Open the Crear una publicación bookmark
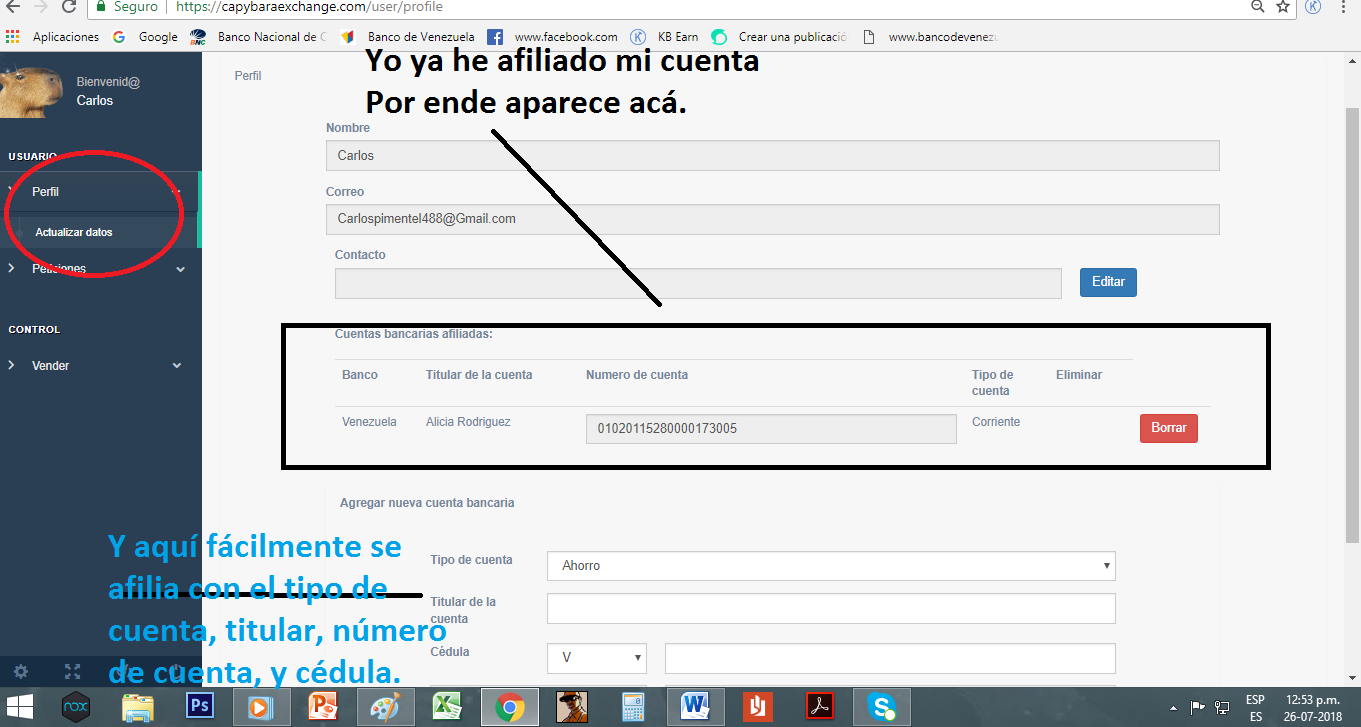This screenshot has height=727, width=1361. pyautogui.click(x=779, y=37)
